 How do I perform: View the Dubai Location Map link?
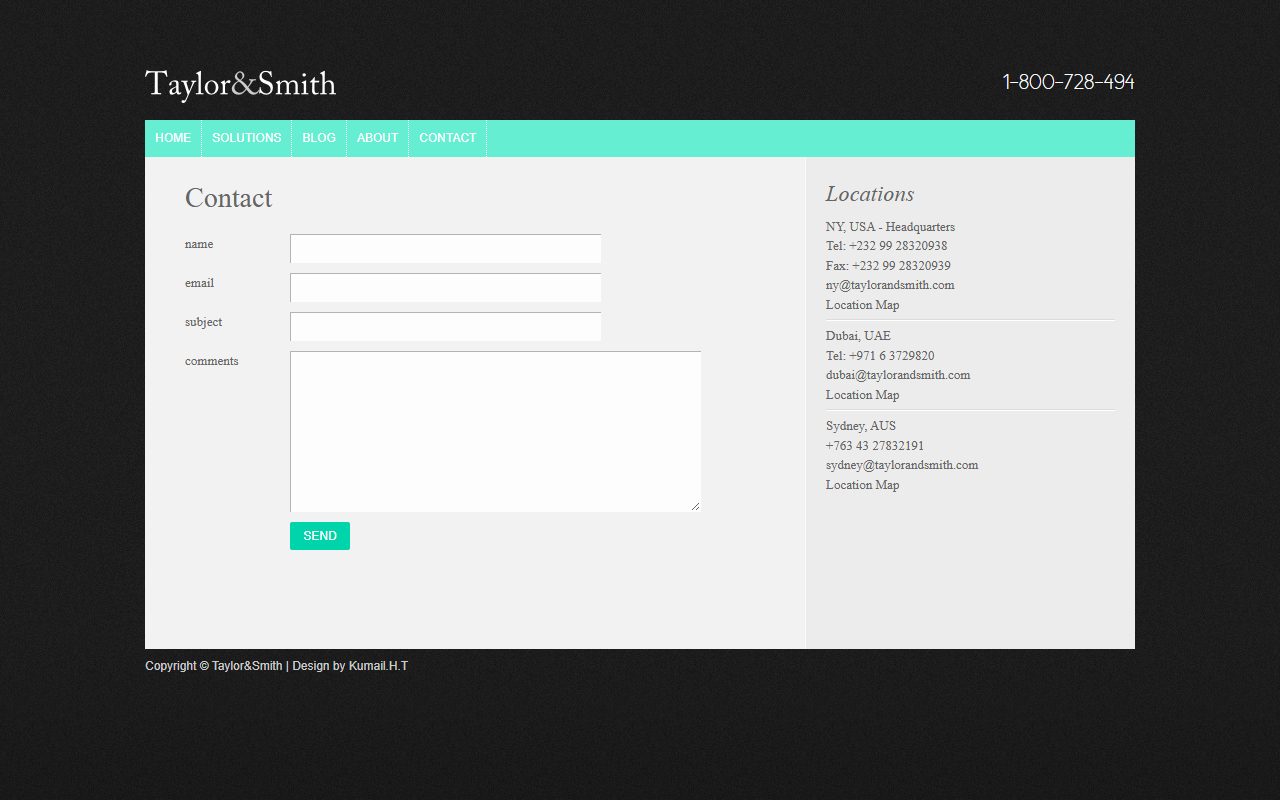[x=862, y=395]
